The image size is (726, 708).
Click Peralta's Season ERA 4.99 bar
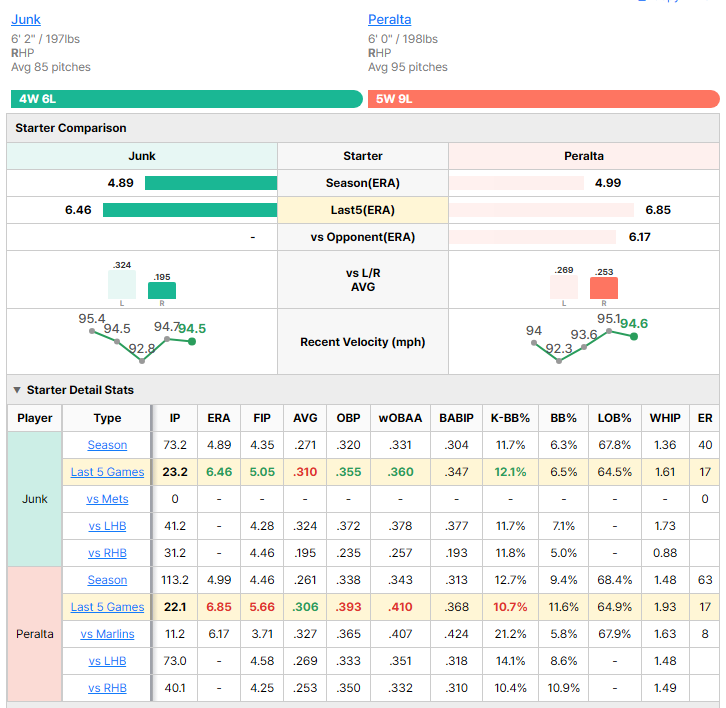point(516,183)
